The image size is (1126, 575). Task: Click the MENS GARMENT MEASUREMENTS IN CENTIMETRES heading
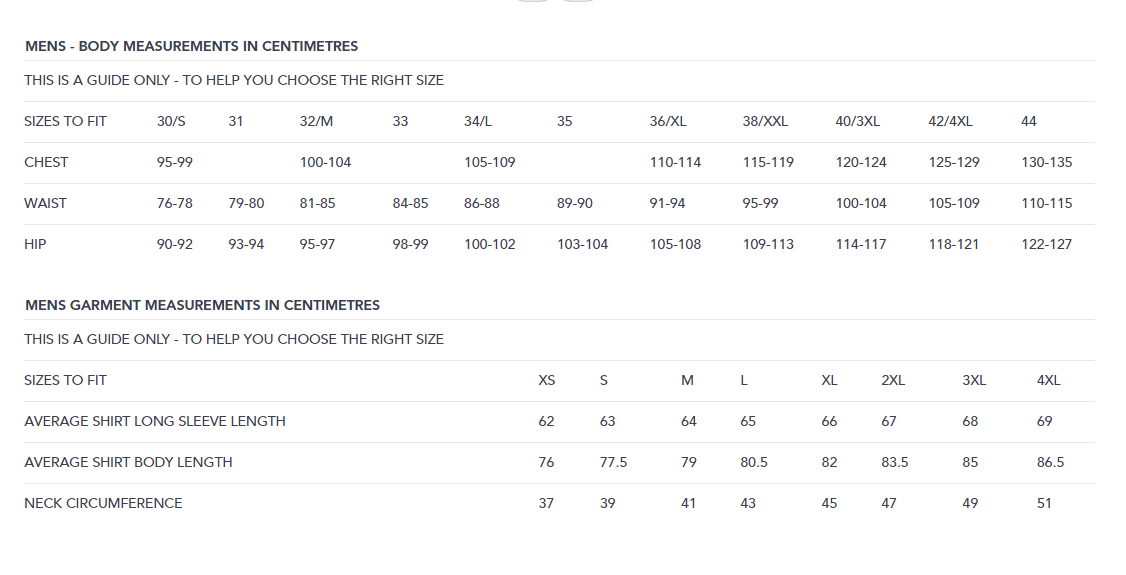click(x=202, y=305)
